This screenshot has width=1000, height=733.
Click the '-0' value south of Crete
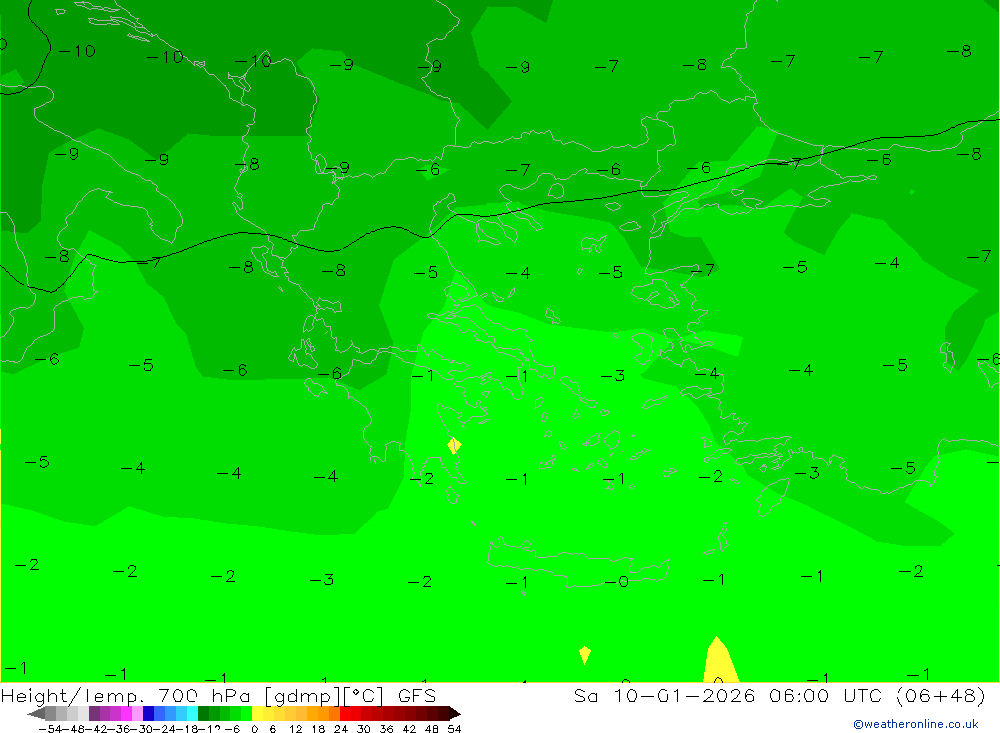[617, 581]
